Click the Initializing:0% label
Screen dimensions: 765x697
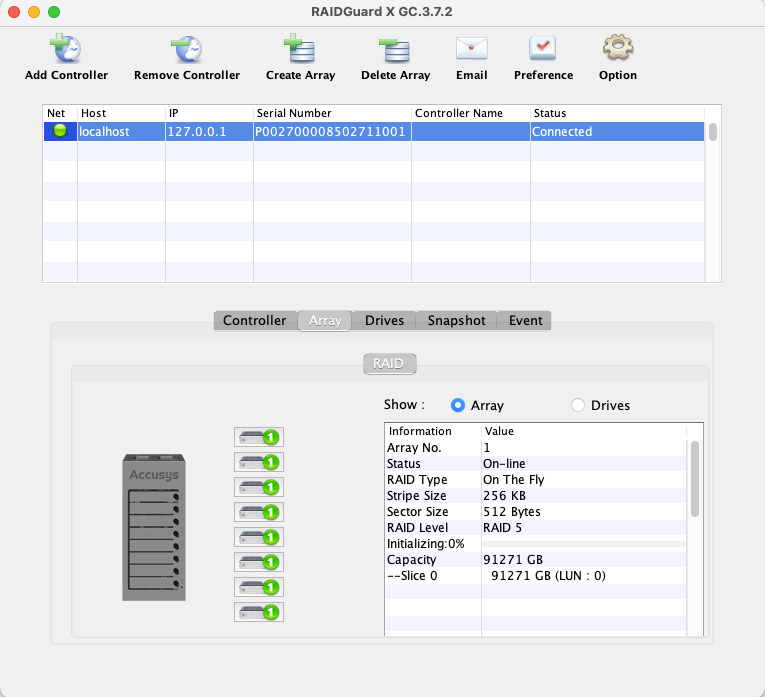(425, 544)
